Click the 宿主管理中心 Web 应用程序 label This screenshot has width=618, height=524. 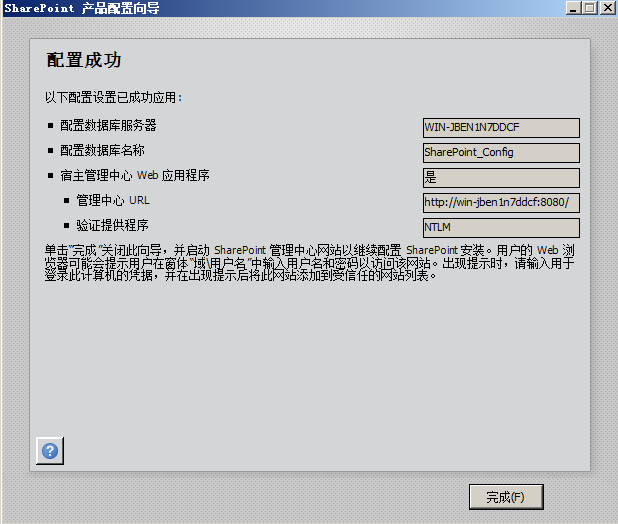click(135, 175)
